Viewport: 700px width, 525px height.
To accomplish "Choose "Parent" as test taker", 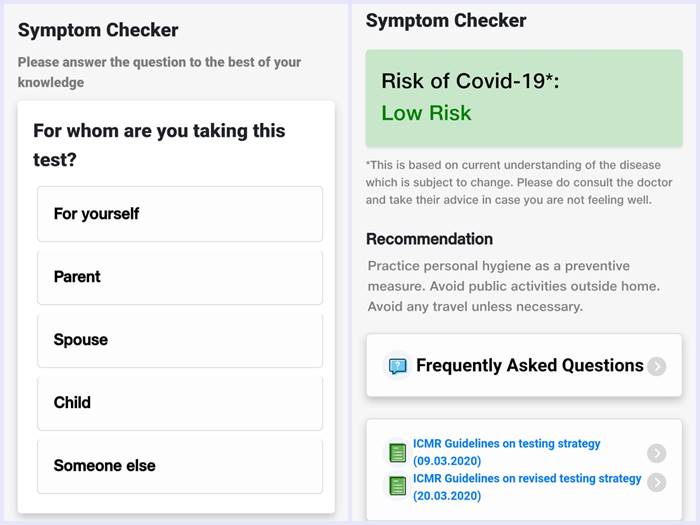I will click(180, 277).
